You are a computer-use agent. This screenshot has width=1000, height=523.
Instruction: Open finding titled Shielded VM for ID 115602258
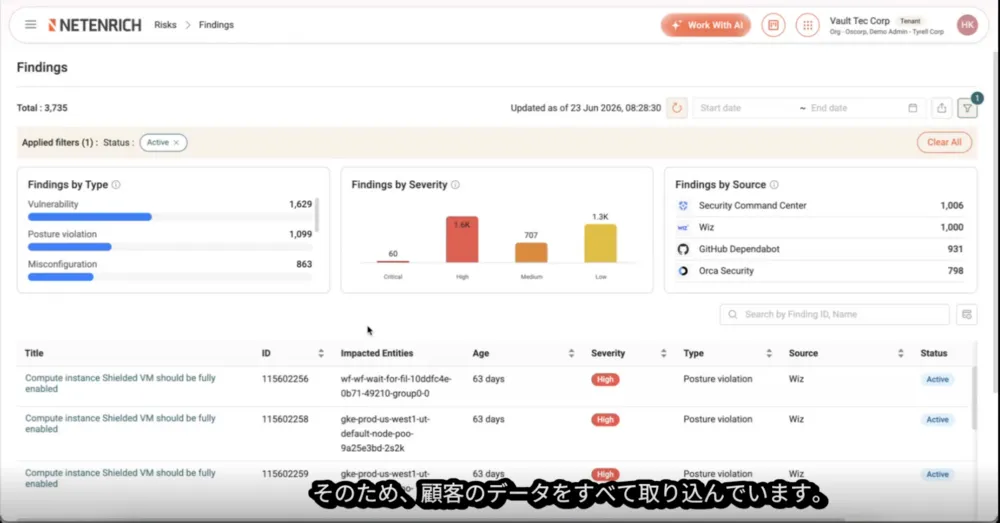120,424
